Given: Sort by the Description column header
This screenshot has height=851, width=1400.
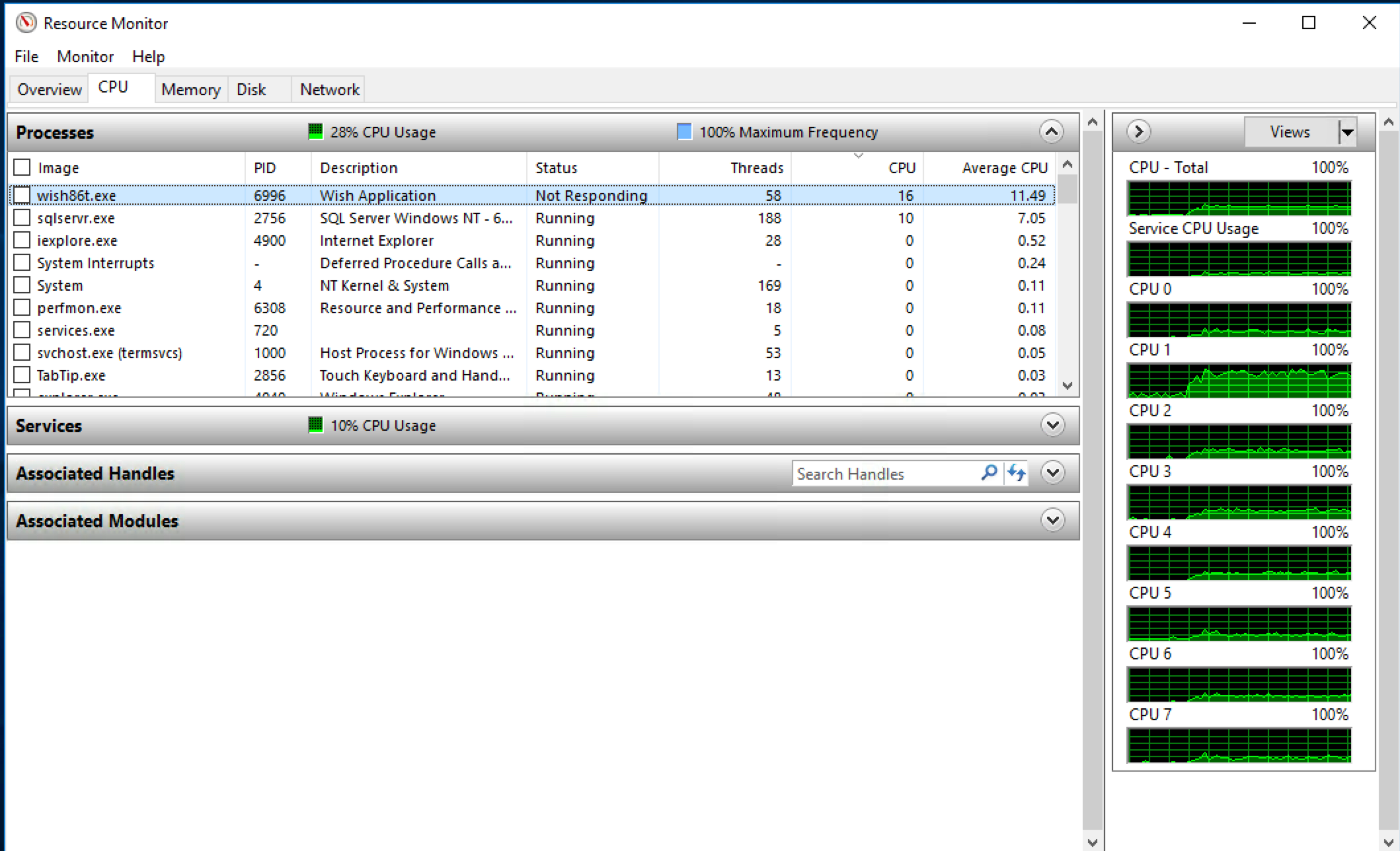Looking at the screenshot, I should [x=419, y=167].
